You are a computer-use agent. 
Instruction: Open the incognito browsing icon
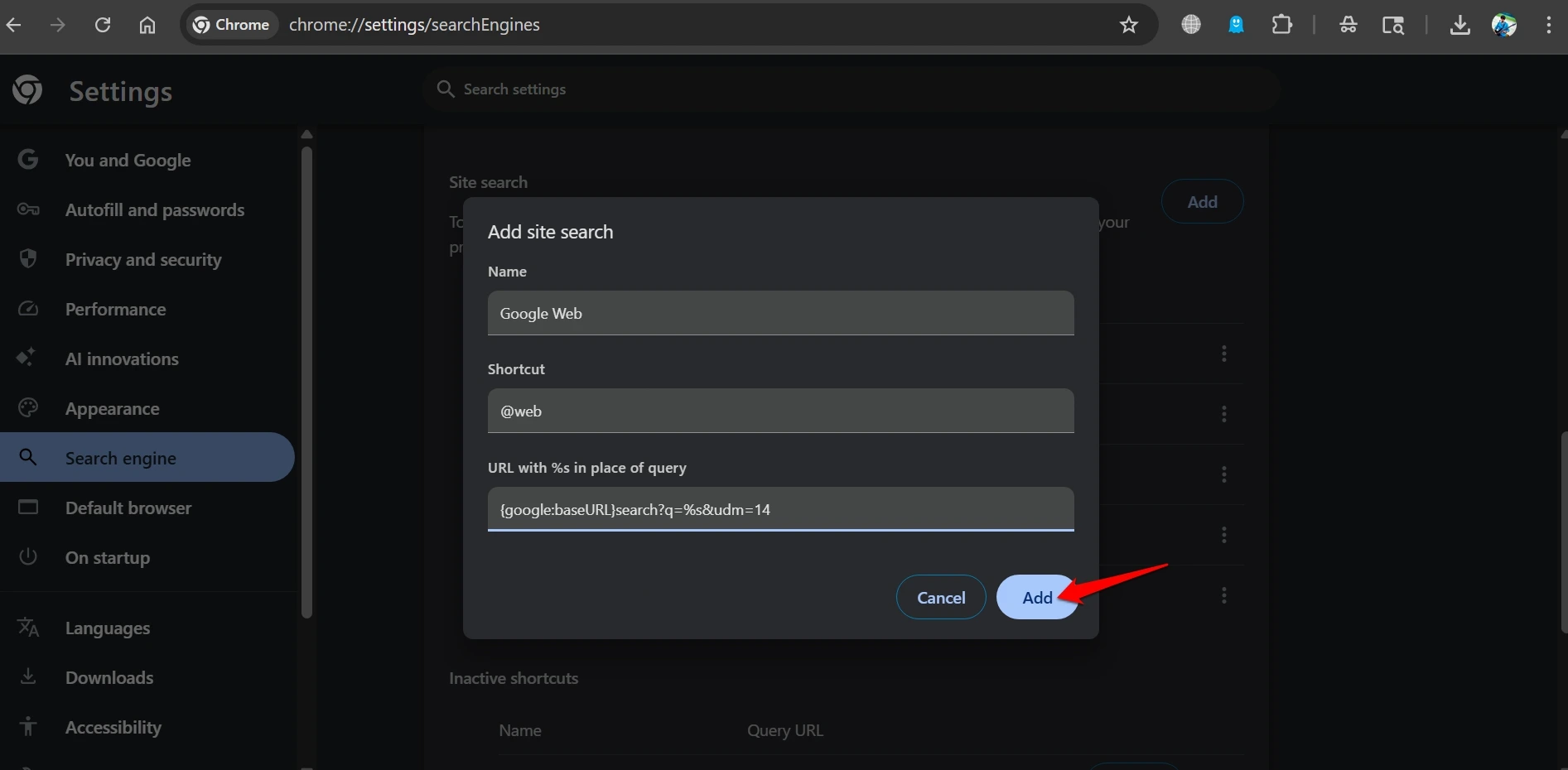point(1348,25)
